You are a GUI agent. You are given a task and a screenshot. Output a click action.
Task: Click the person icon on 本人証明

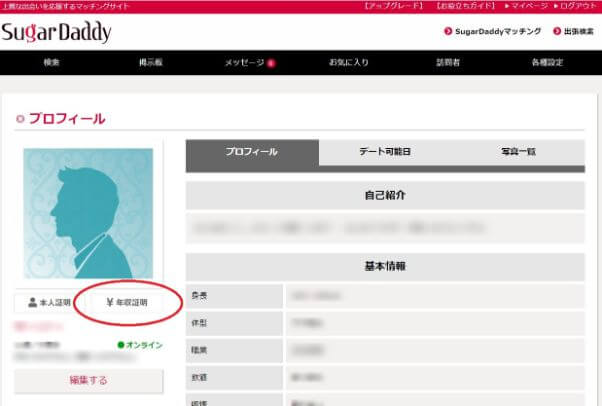click(33, 301)
